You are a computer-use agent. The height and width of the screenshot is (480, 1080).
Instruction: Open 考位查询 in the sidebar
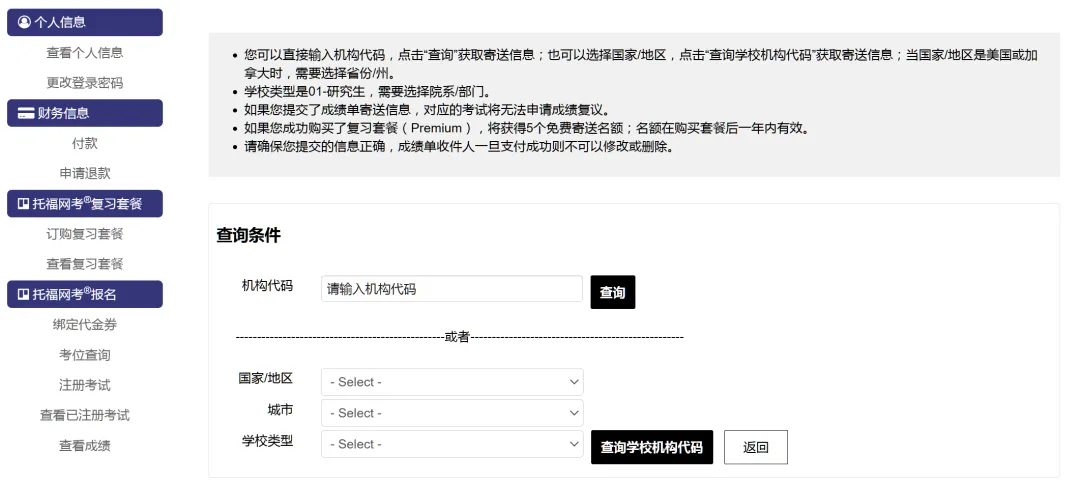[85, 355]
